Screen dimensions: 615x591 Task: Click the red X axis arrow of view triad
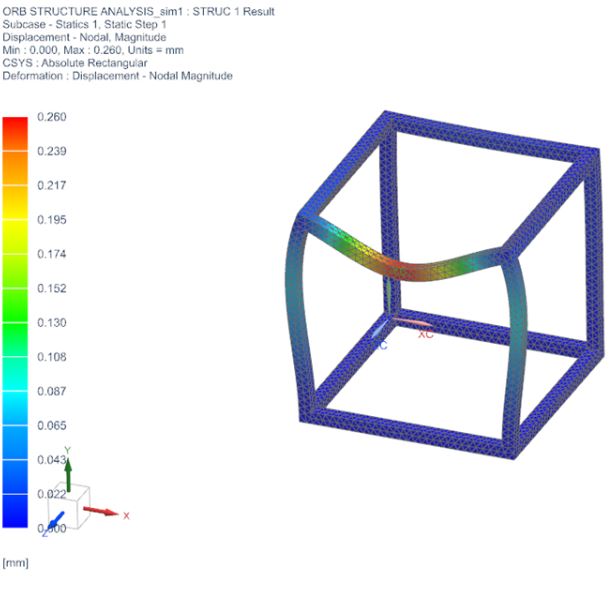pyautogui.click(x=100, y=511)
